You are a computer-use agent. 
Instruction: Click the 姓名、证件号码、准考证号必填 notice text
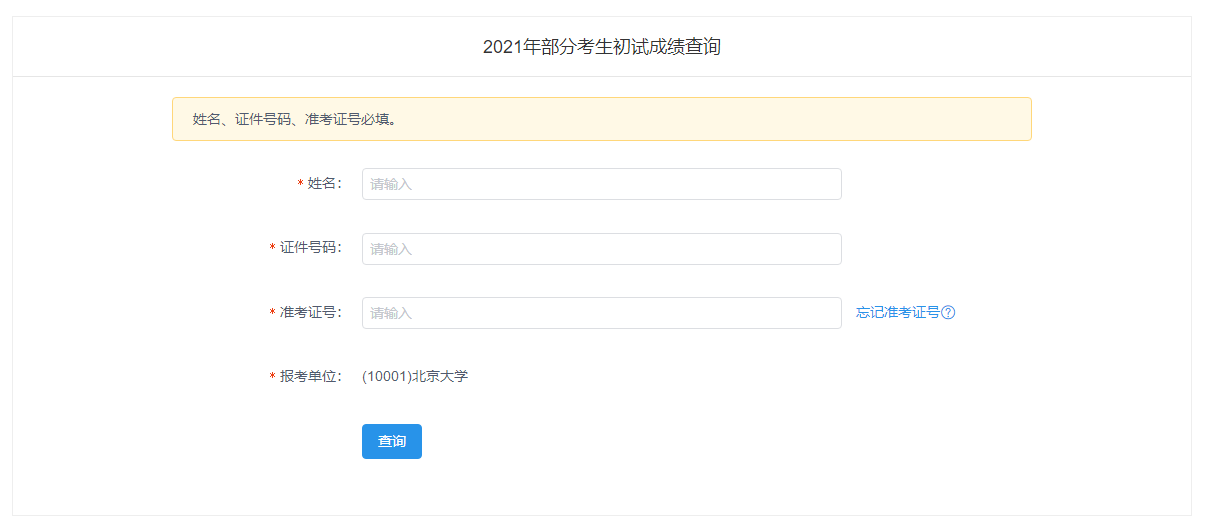(x=294, y=119)
